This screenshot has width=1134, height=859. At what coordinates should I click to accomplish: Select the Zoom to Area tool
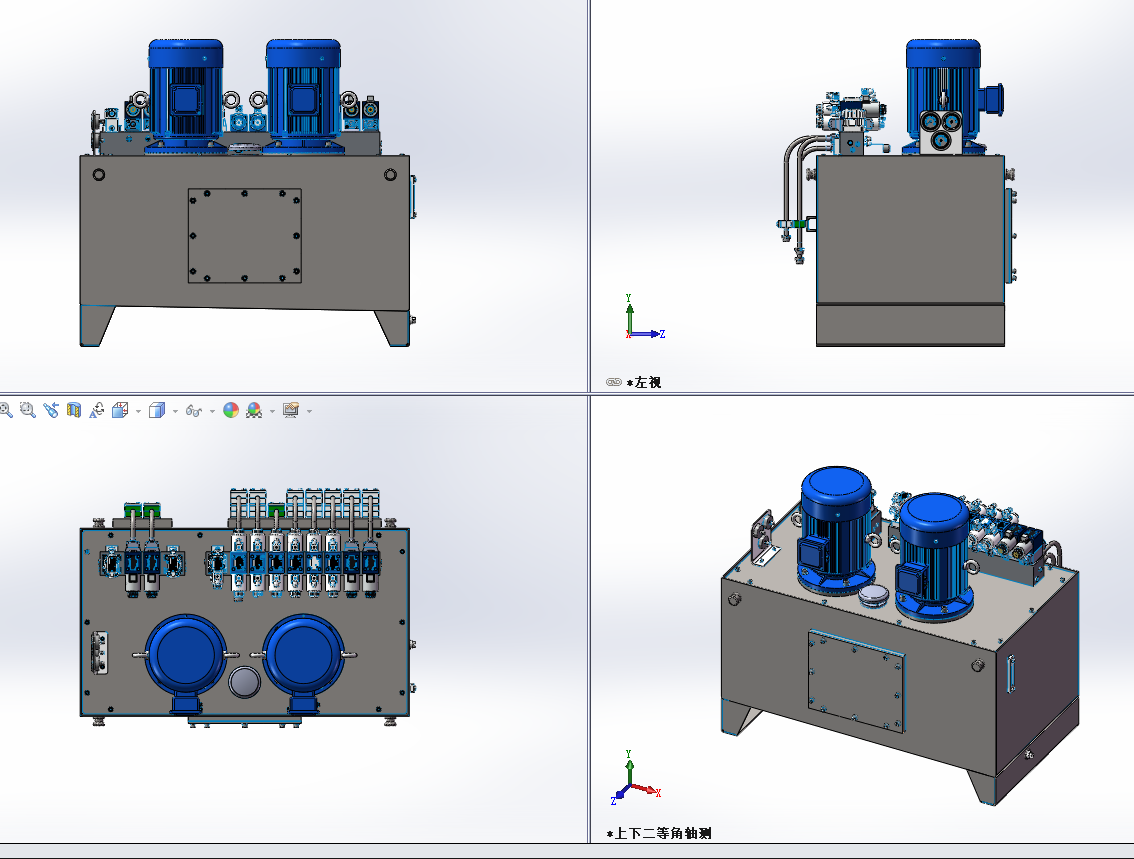(x=27, y=411)
